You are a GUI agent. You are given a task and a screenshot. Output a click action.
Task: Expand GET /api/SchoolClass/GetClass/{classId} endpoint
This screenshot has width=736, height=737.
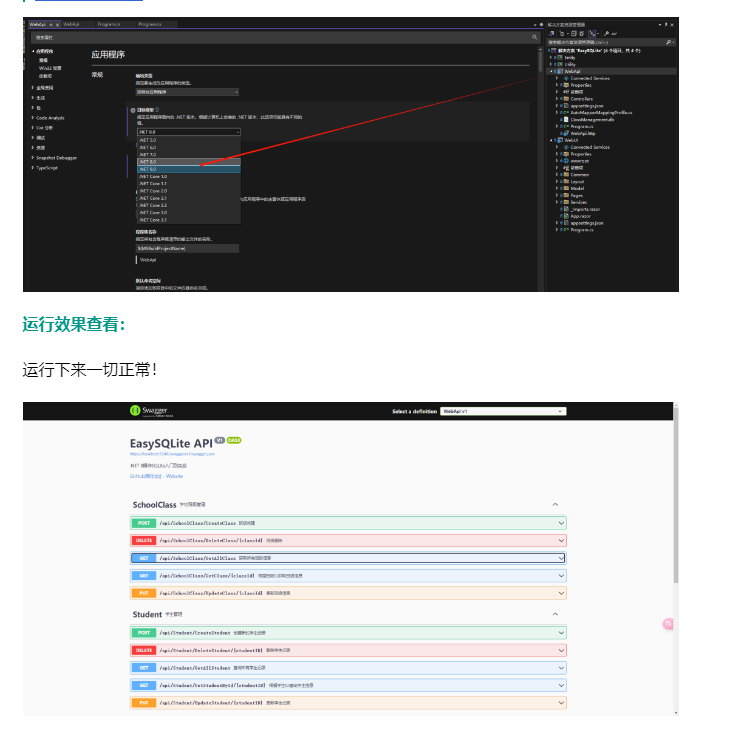click(348, 576)
